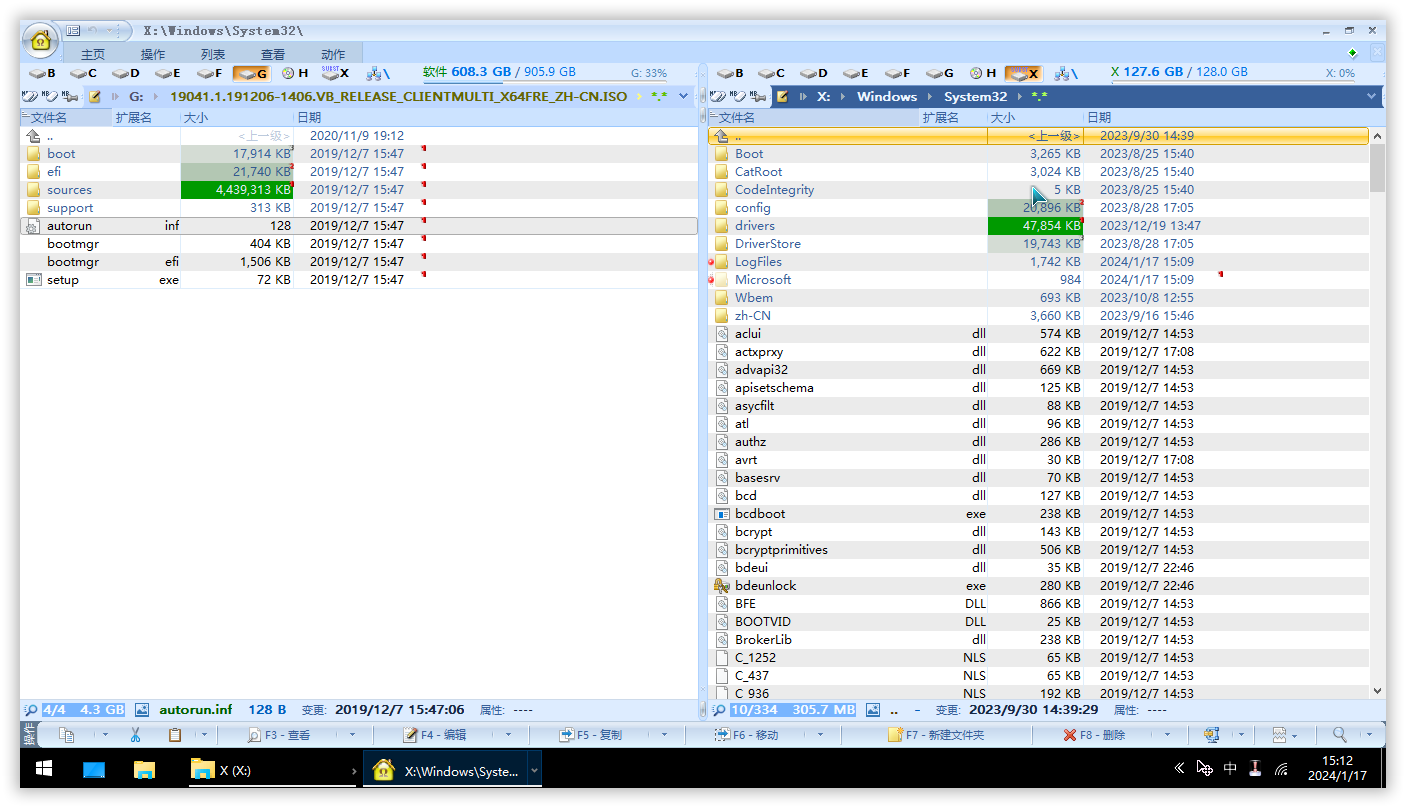The height and width of the screenshot is (808, 1406).
Task: Open the 操作 ribbon tab
Action: point(153,54)
